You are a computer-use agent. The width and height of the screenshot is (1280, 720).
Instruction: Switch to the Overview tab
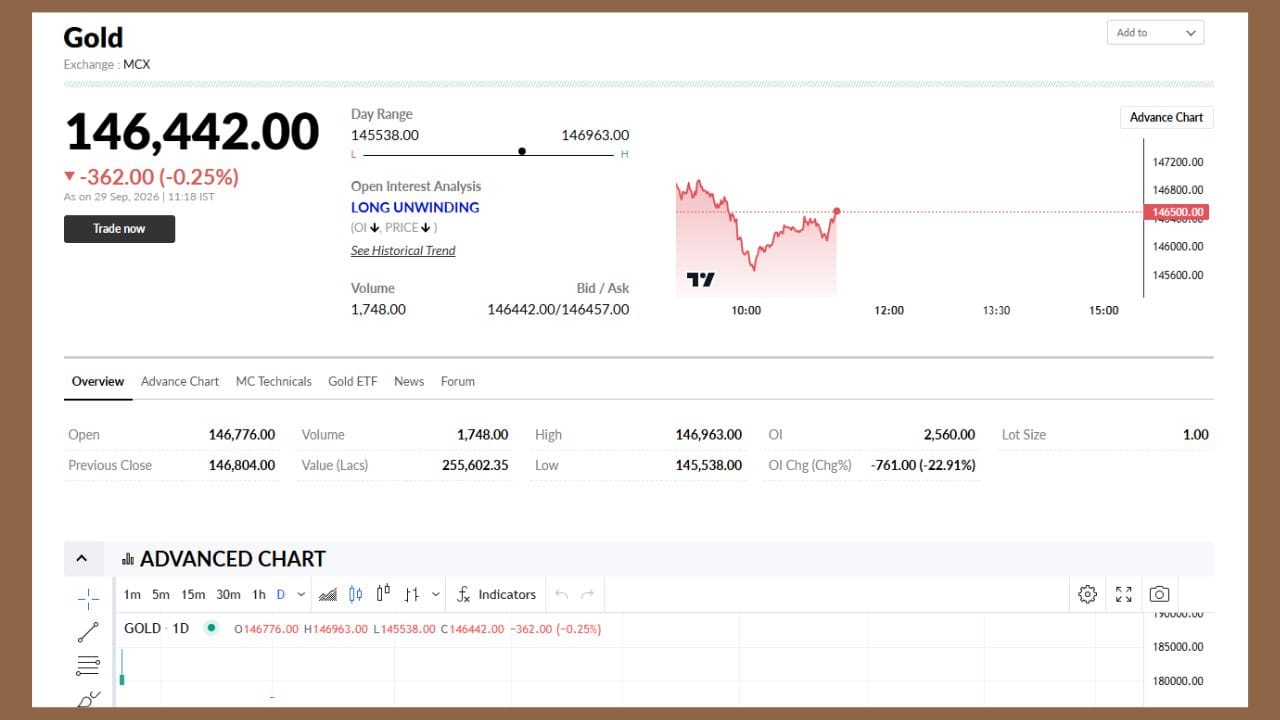98,381
